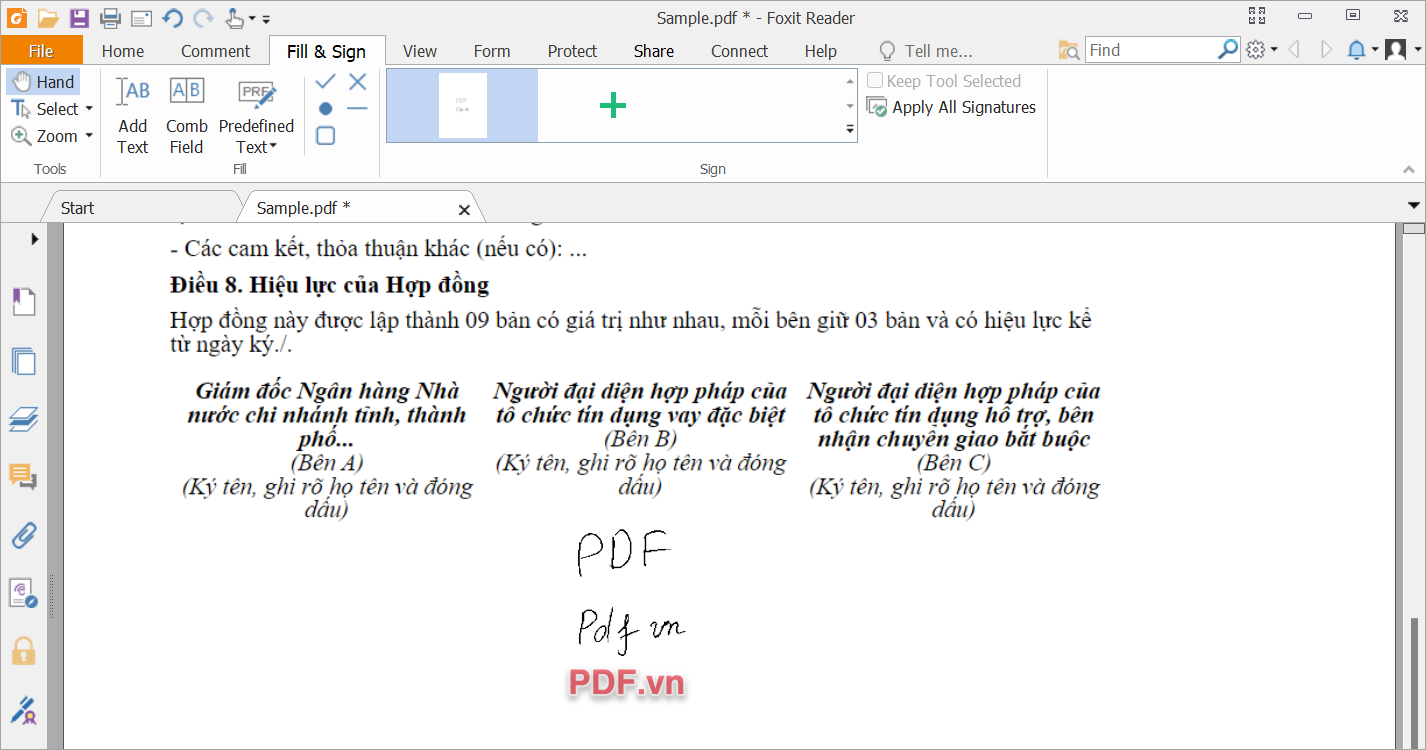
Task: Click the Foxit Reader logo icon
Action: (x=16, y=17)
